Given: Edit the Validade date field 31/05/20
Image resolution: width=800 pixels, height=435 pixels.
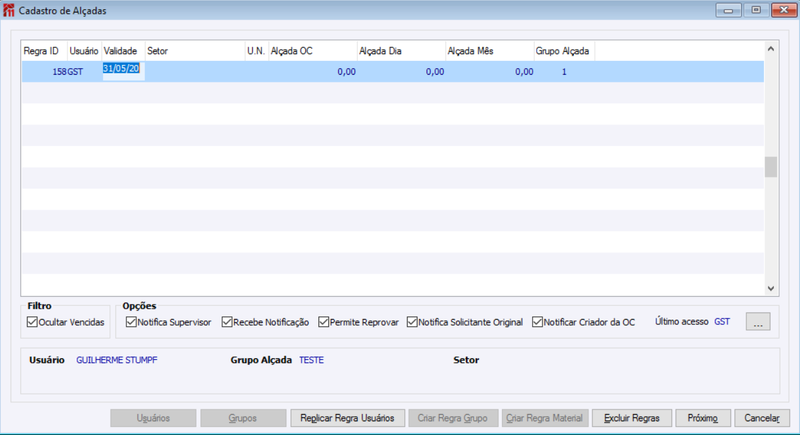Looking at the screenshot, I should [123, 71].
